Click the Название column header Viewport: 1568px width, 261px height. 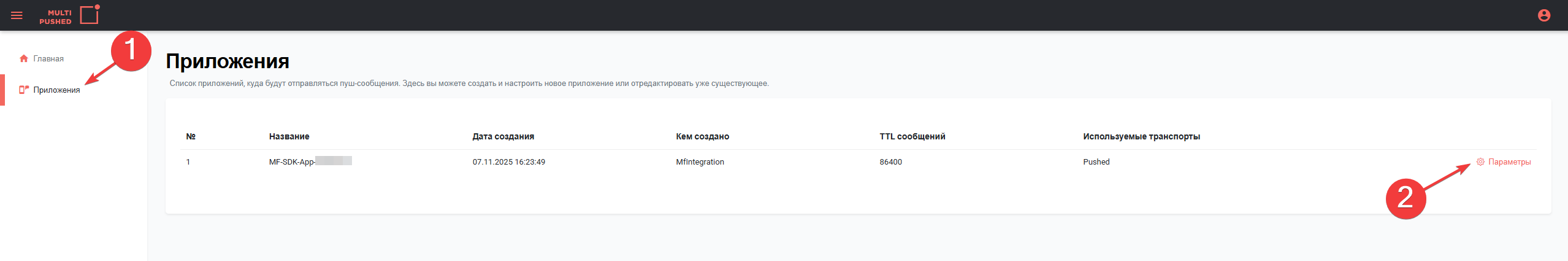coord(289,136)
